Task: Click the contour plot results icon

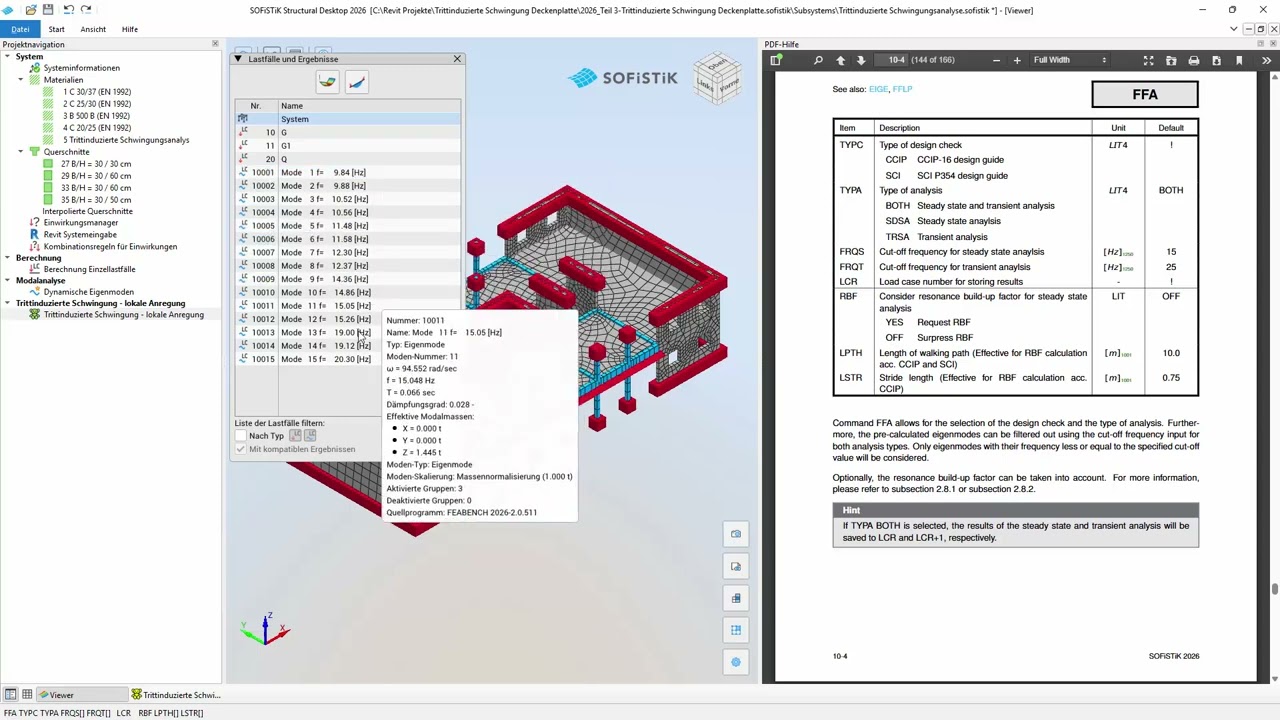Action: pos(327,82)
